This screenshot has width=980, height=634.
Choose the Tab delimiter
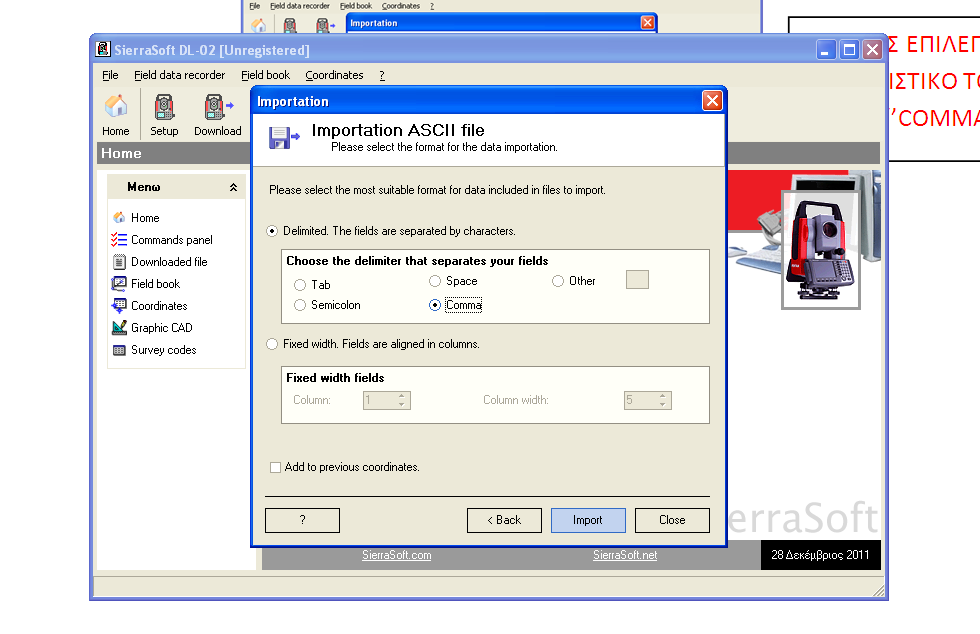(300, 285)
